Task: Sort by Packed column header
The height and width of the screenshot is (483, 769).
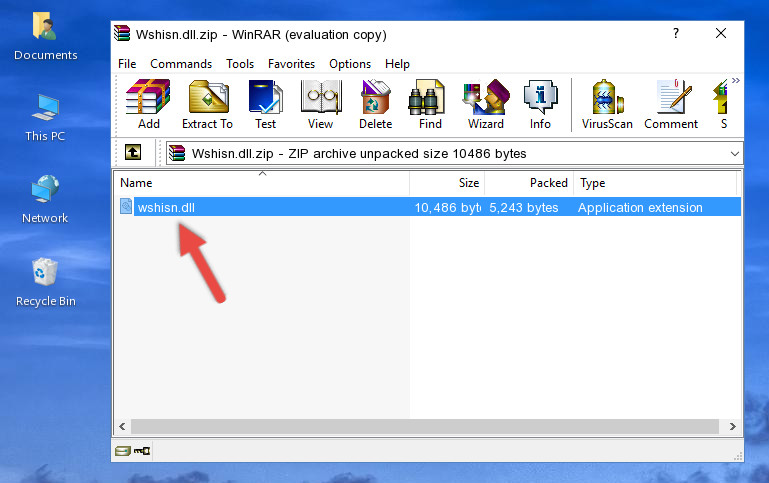Action: 529,183
